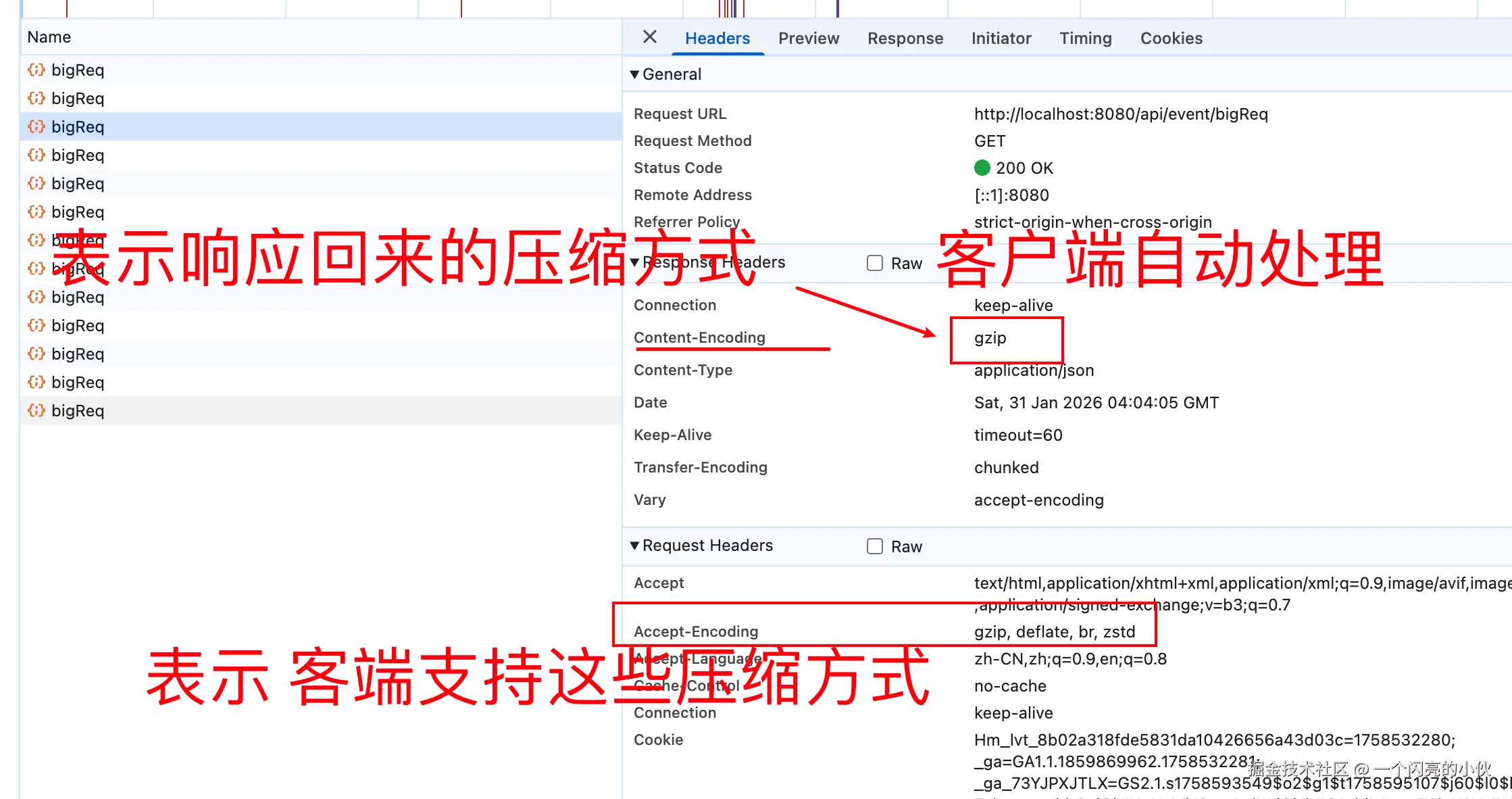
Task: Click the JSON icon of the last bigReq request
Action: pyautogui.click(x=36, y=410)
